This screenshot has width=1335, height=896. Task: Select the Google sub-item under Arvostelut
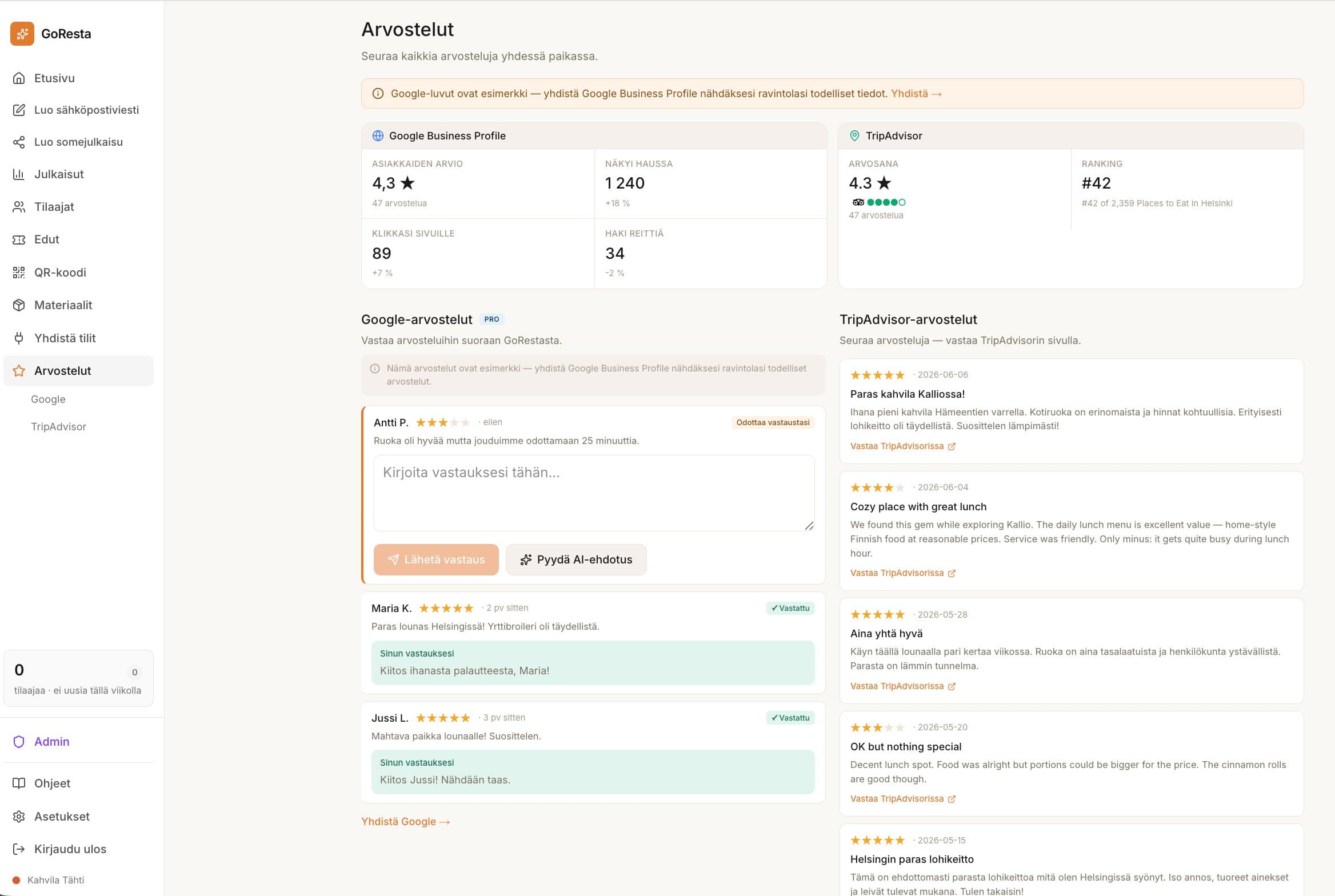coord(48,399)
